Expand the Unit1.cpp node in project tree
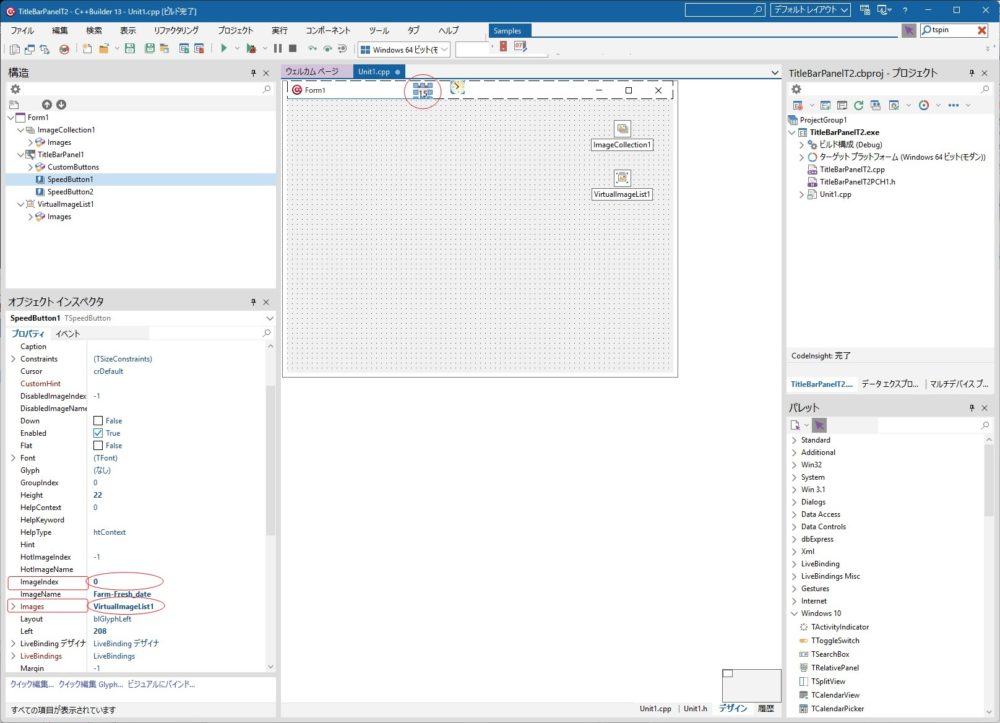Screen dimensions: 1000x723 click(801, 194)
